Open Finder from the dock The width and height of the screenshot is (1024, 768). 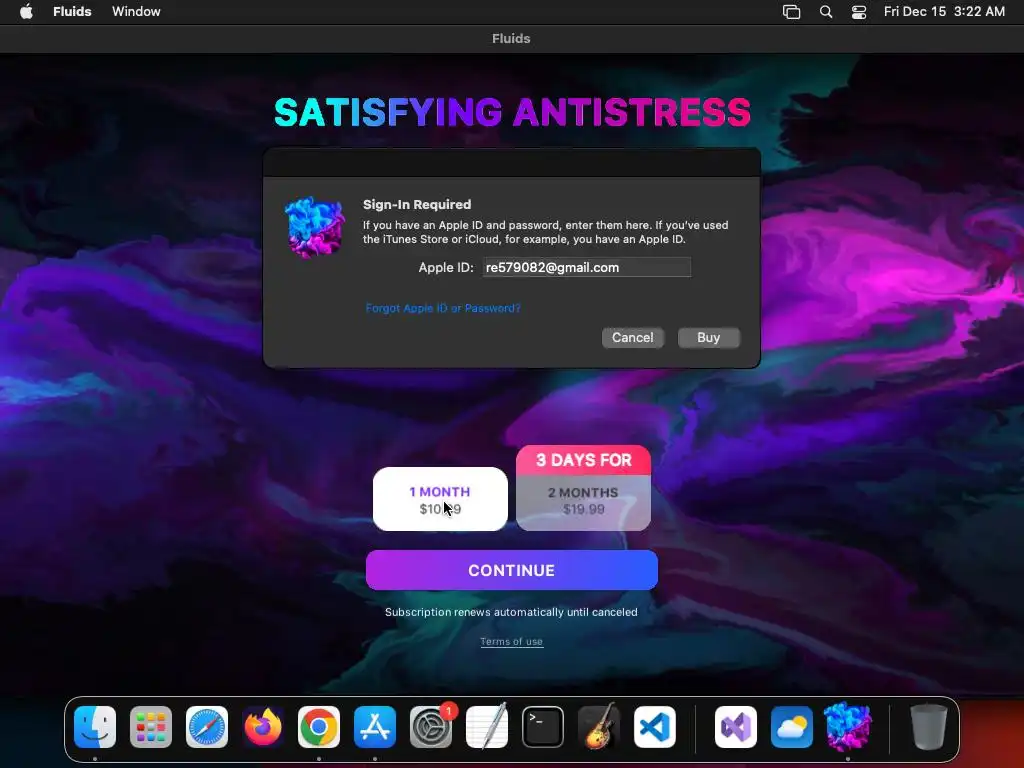95,727
